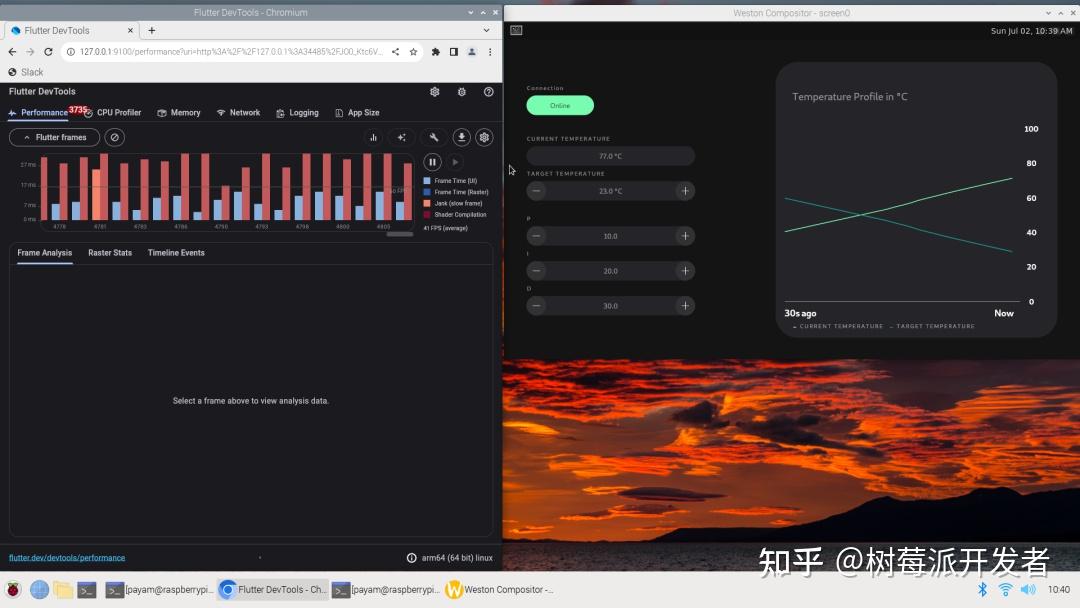The image size is (1080, 608).
Task: Open performance settings gear beside export icon
Action: (485, 137)
